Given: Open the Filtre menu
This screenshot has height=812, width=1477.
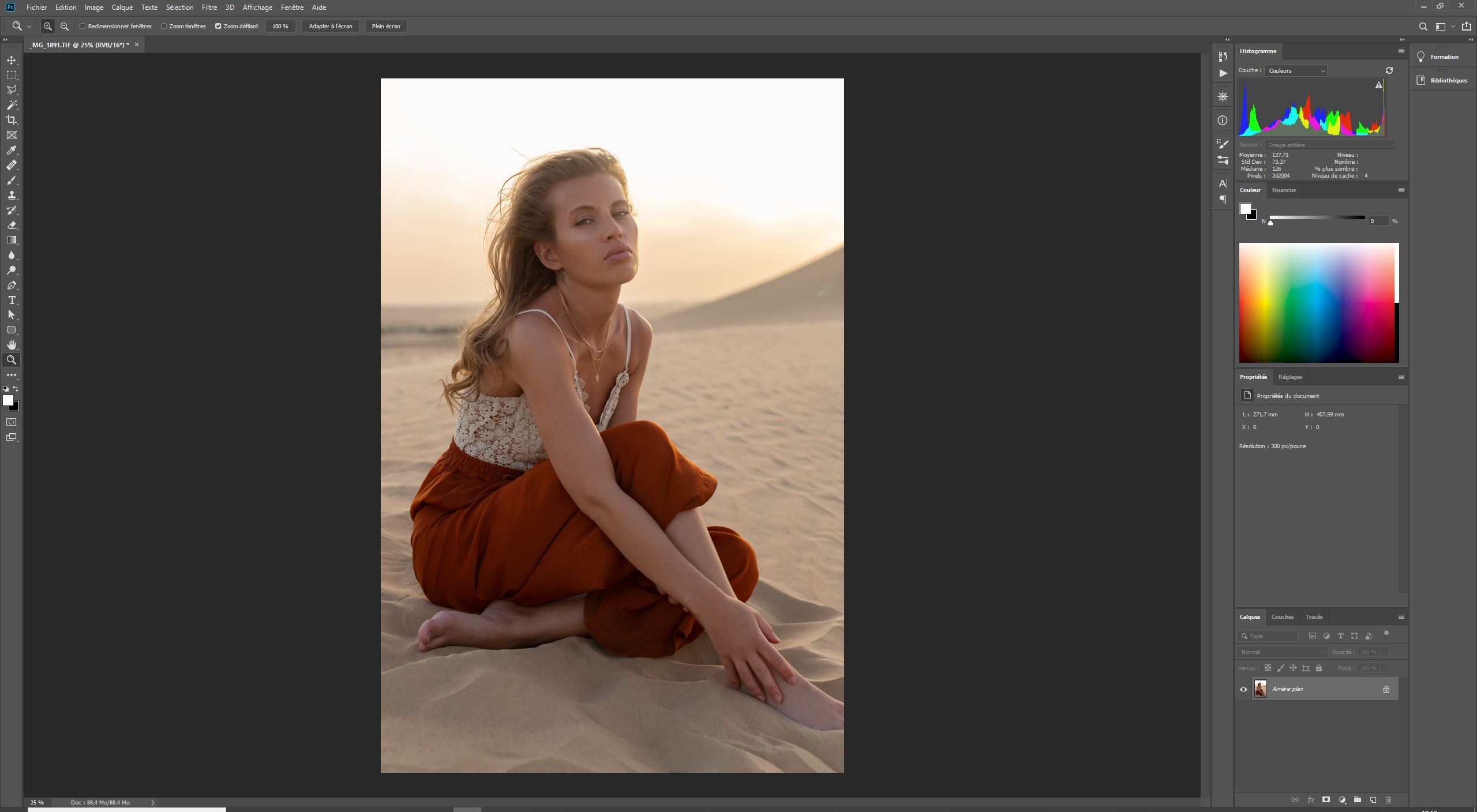Looking at the screenshot, I should pos(209,7).
